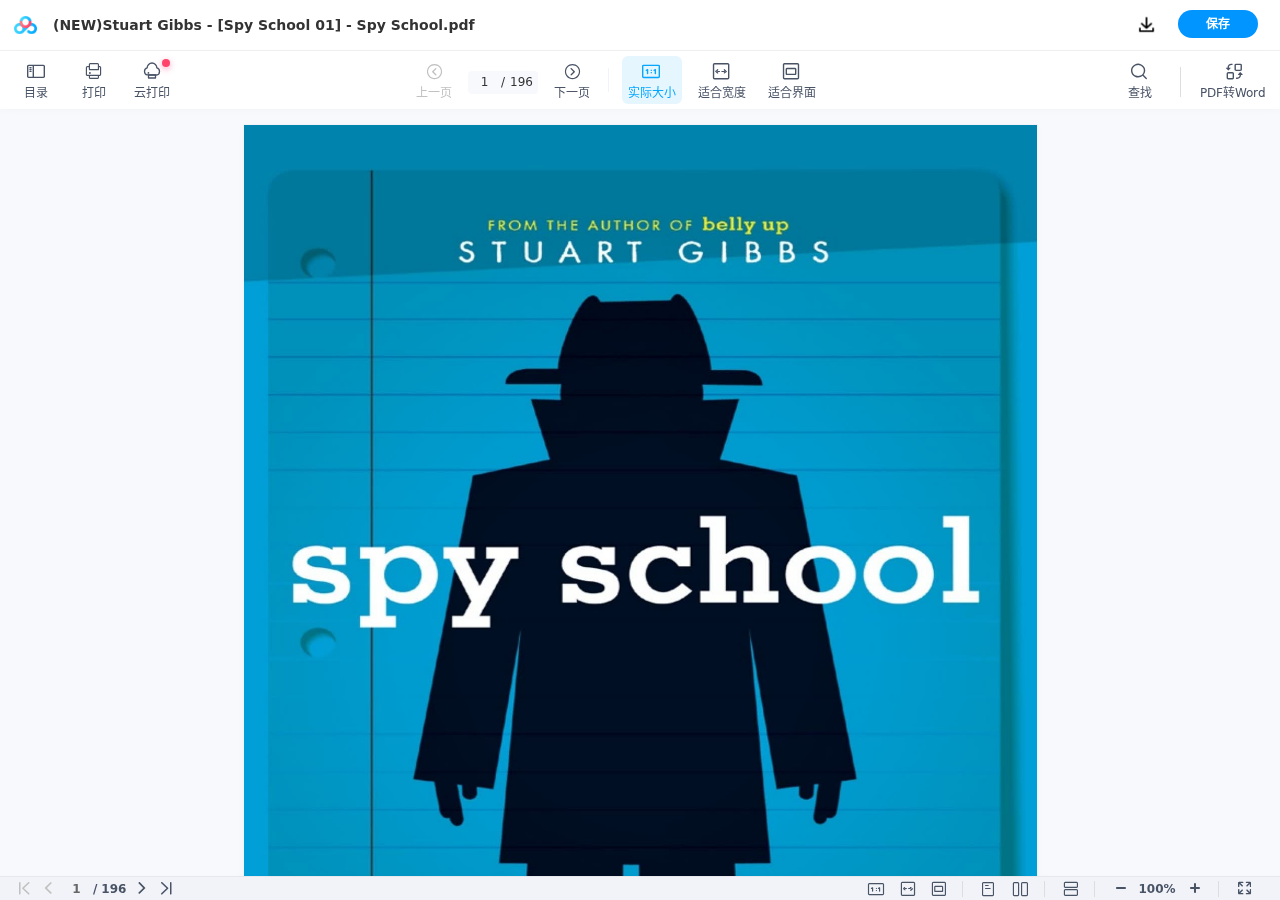
Task: Switch to single page layout
Action: click(x=988, y=888)
